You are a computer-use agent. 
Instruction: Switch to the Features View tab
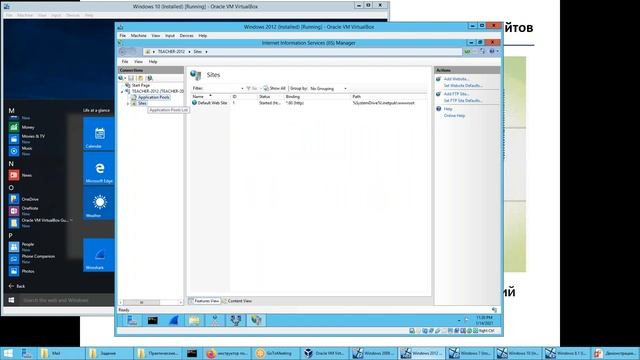(204, 301)
